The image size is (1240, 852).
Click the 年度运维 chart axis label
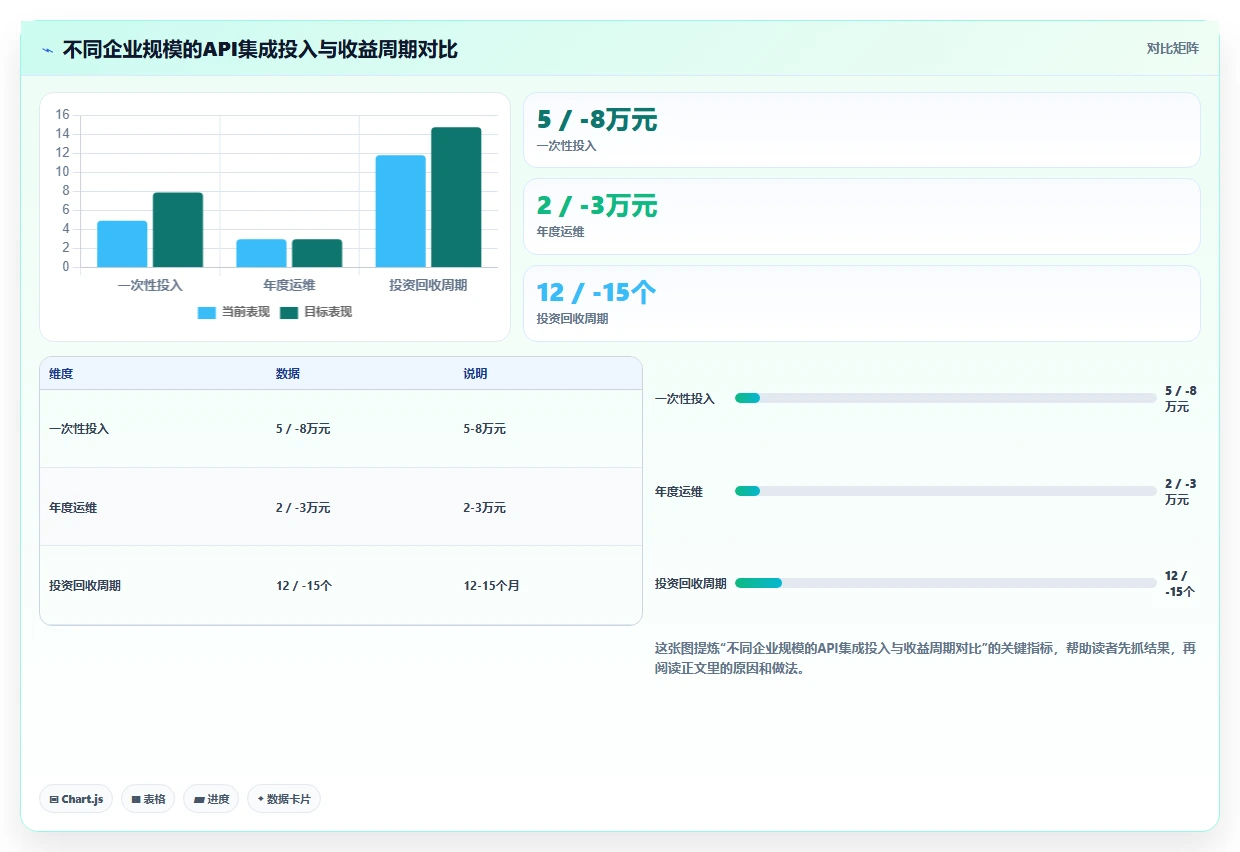(x=289, y=285)
